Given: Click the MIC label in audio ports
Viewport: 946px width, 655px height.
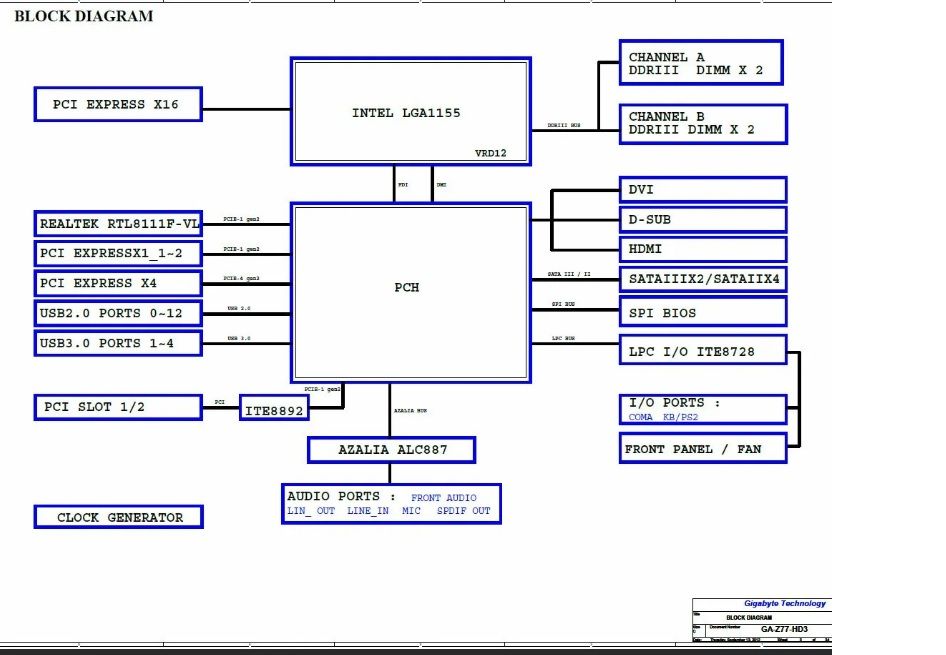Looking at the screenshot, I should click(411, 511).
